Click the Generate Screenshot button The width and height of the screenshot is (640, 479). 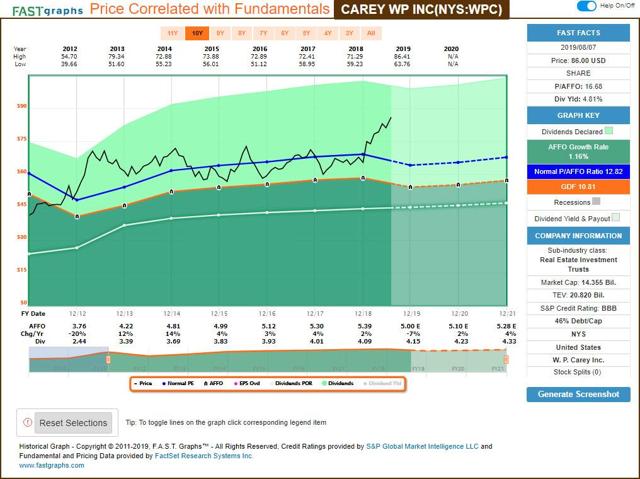click(578, 394)
